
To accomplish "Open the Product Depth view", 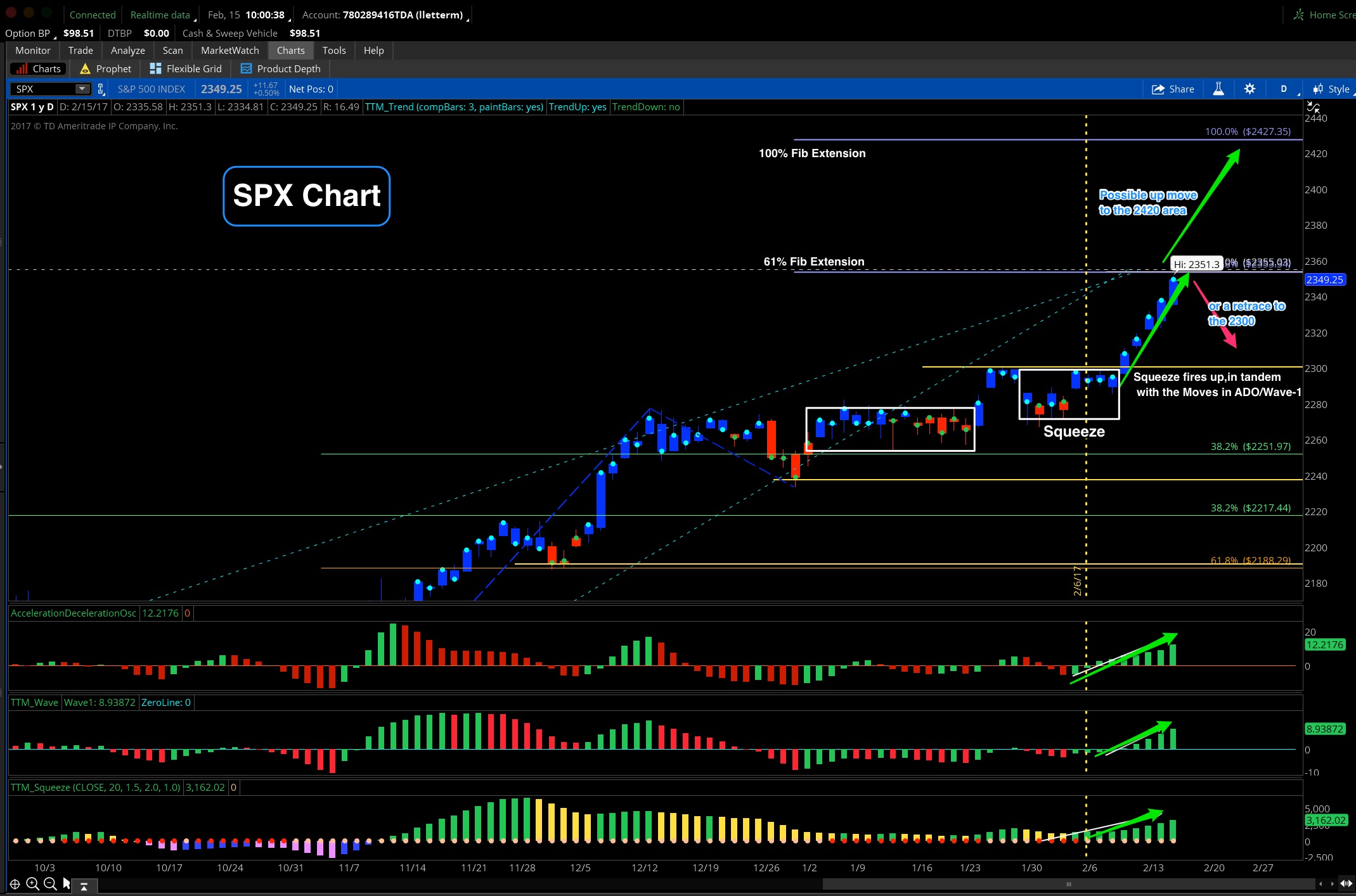I will pos(281,68).
